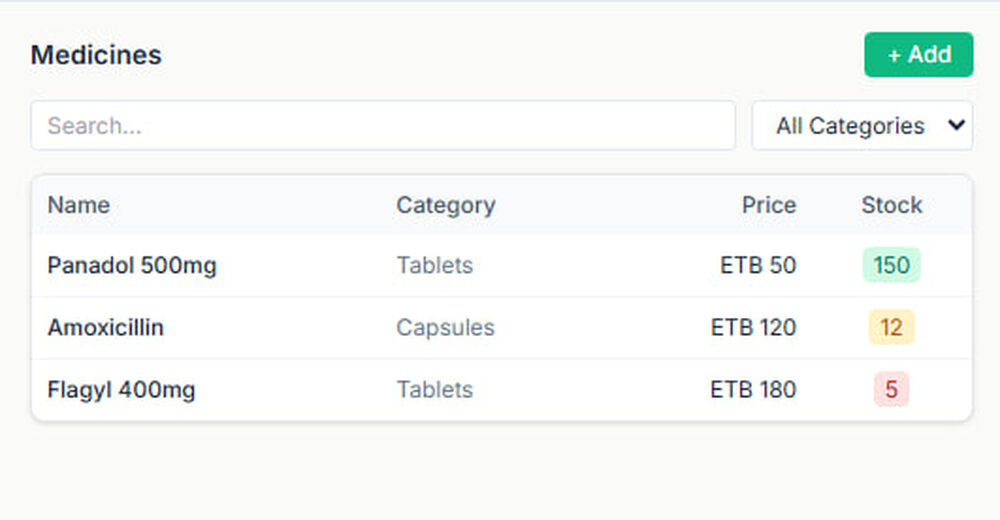Click the ETB 50 price cell
Screen dimensions: 1000x520
click(758, 266)
